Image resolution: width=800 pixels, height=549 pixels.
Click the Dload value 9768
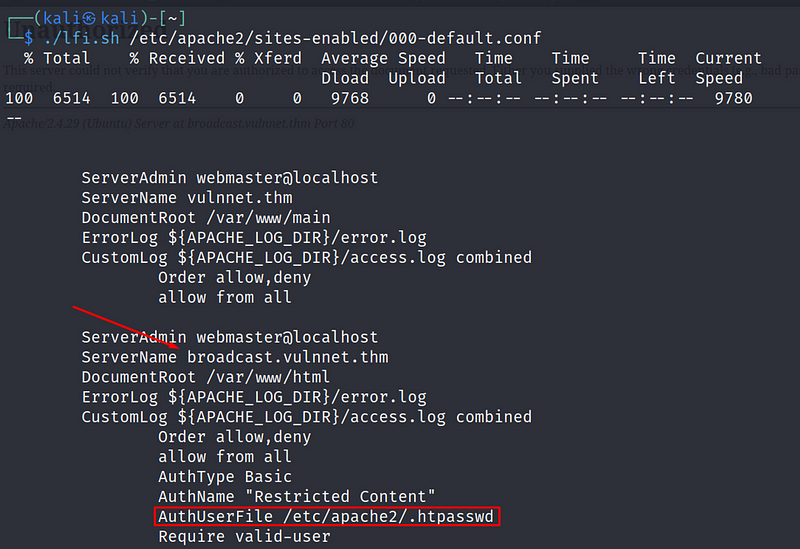(349, 98)
